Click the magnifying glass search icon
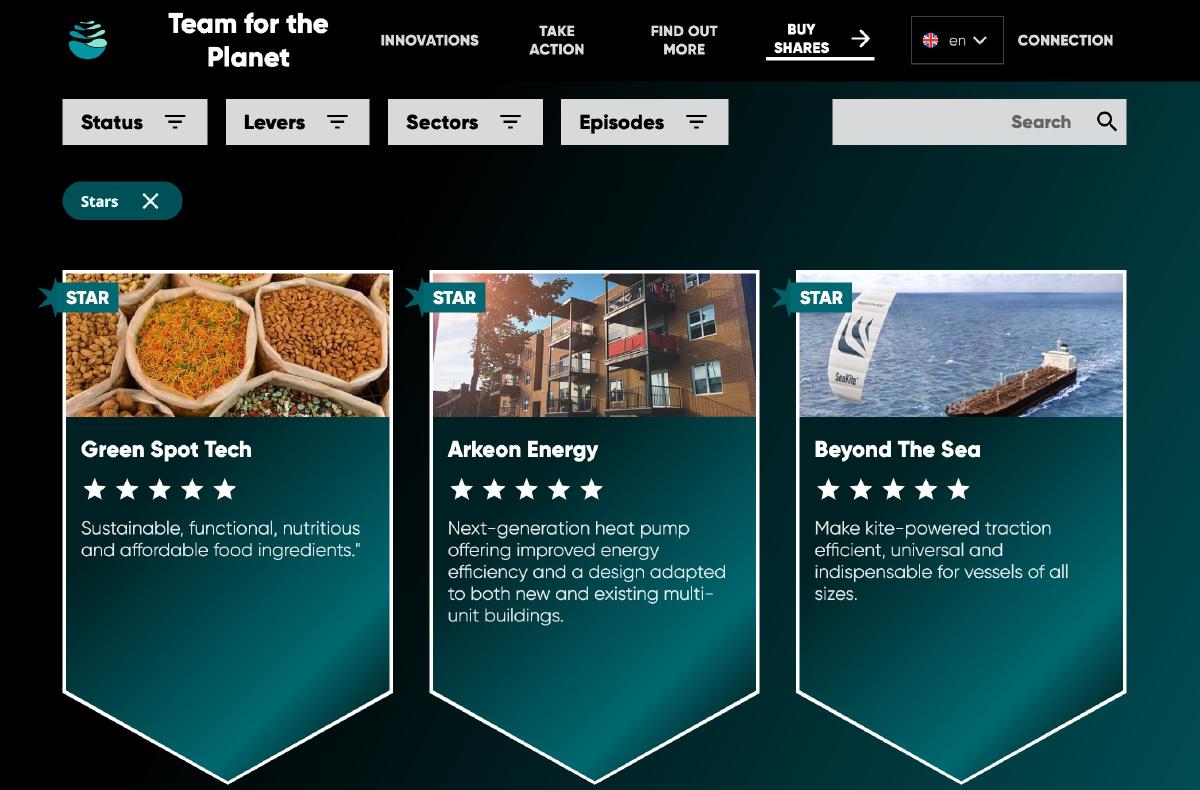The width and height of the screenshot is (1200, 790). coord(1106,121)
